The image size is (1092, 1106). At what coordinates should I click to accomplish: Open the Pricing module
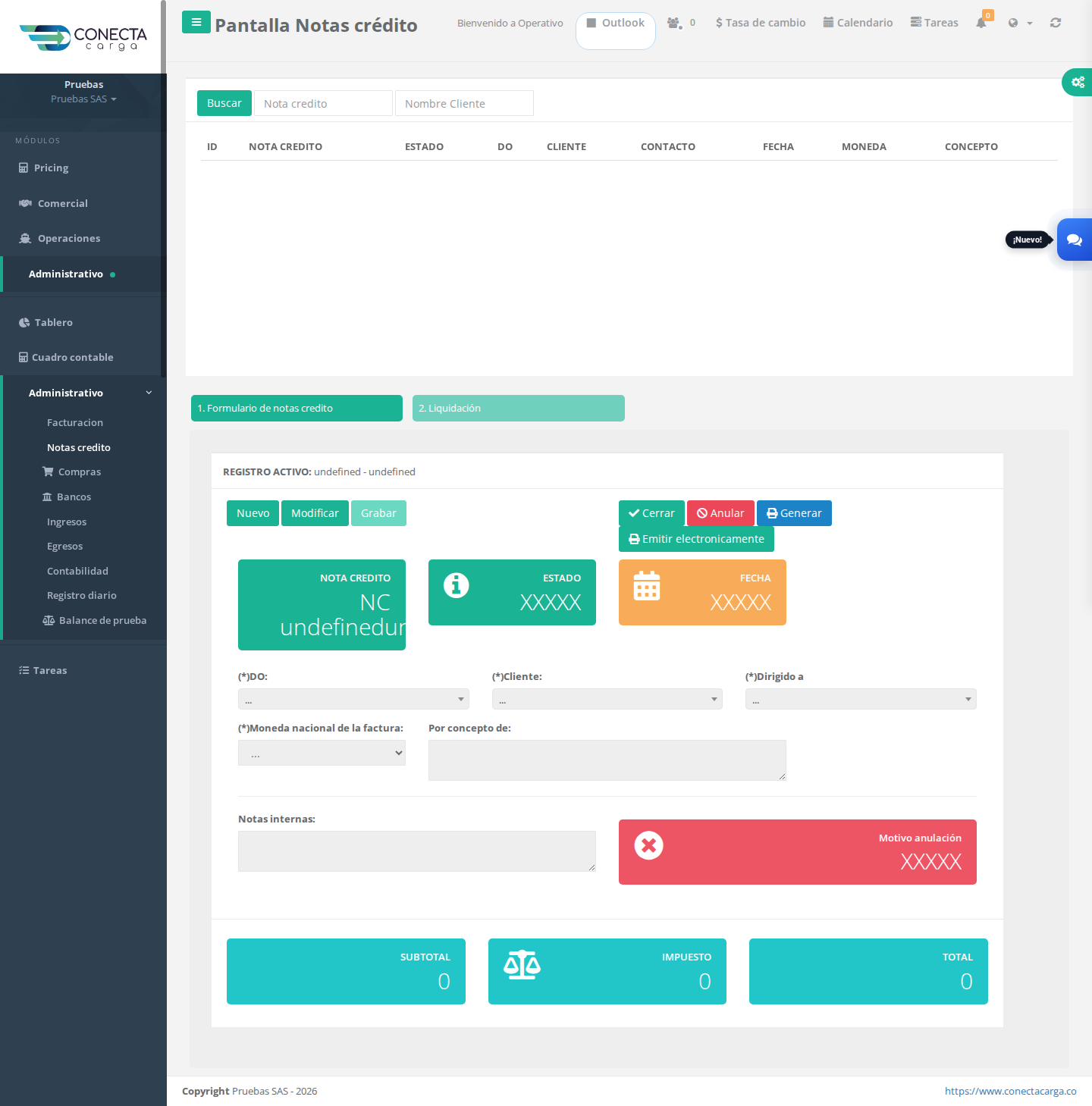pyautogui.click(x=44, y=168)
